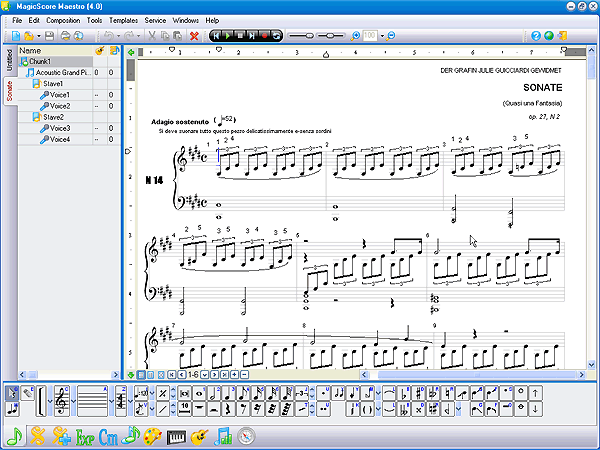
Task: Expand the tempo marking dropdown
Action: pyautogui.click(x=152, y=393)
